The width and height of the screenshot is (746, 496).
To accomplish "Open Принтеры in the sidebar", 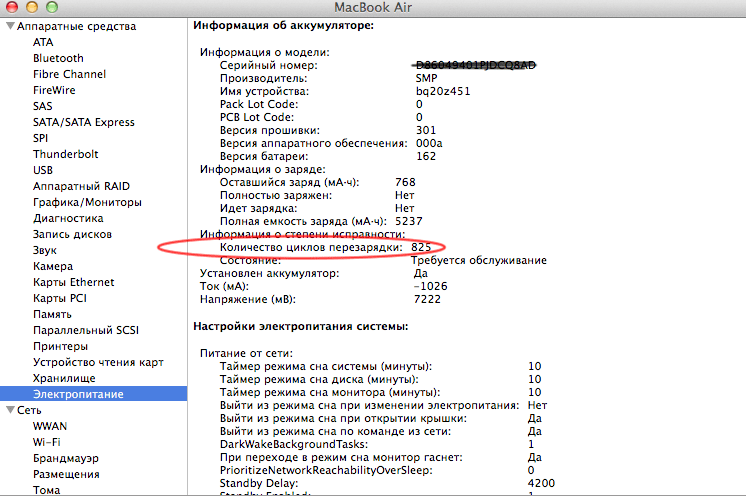I will click(x=60, y=346).
